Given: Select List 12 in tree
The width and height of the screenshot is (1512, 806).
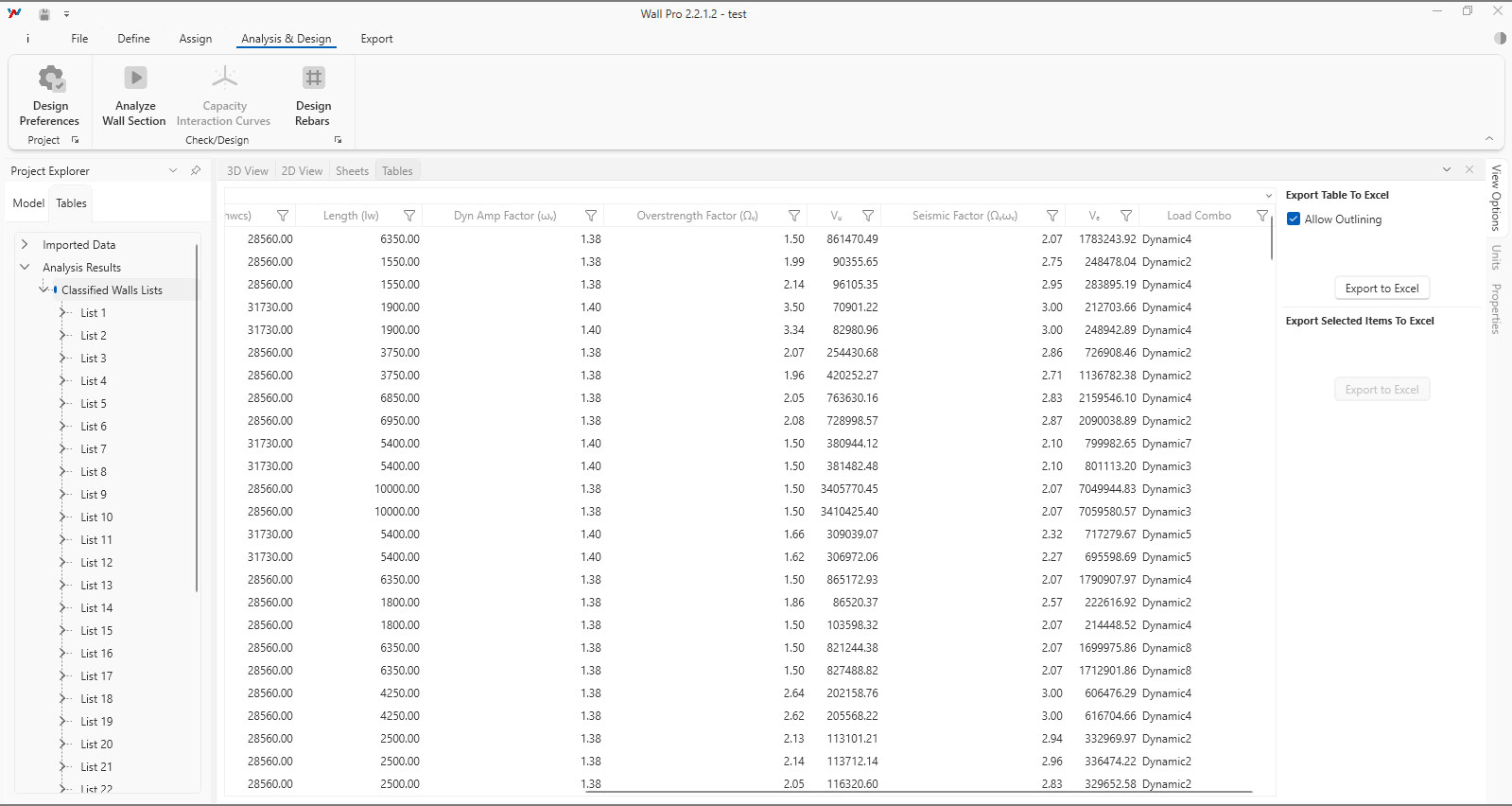Looking at the screenshot, I should click(x=96, y=563).
